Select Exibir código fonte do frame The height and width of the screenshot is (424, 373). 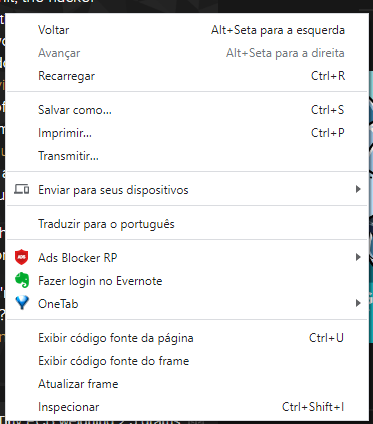pos(187,361)
